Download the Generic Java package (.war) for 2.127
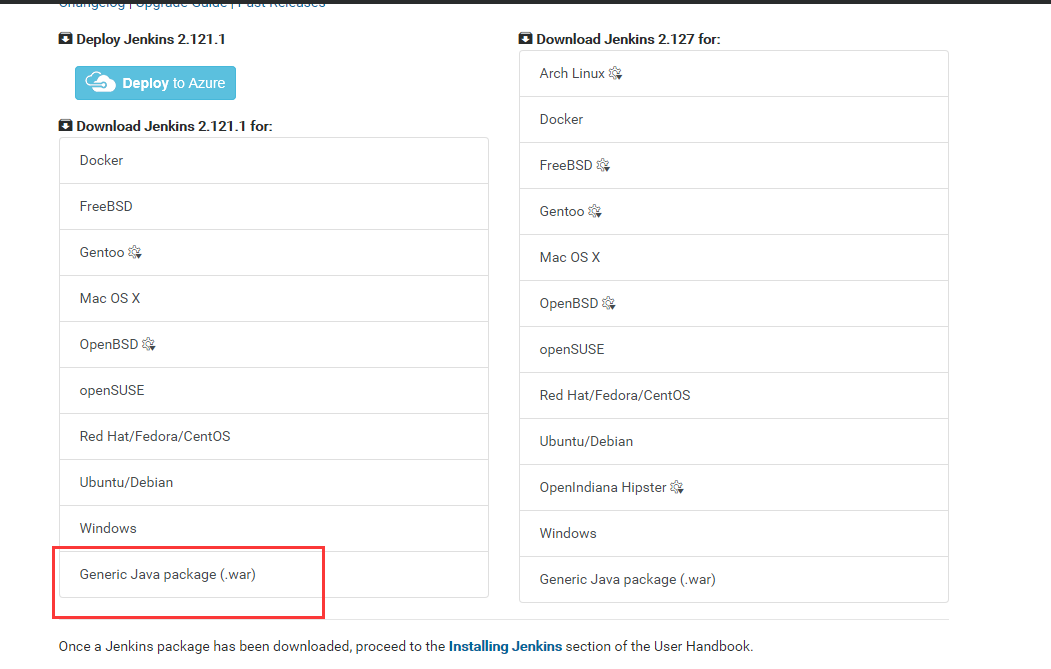The height and width of the screenshot is (669, 1051). coord(734,579)
